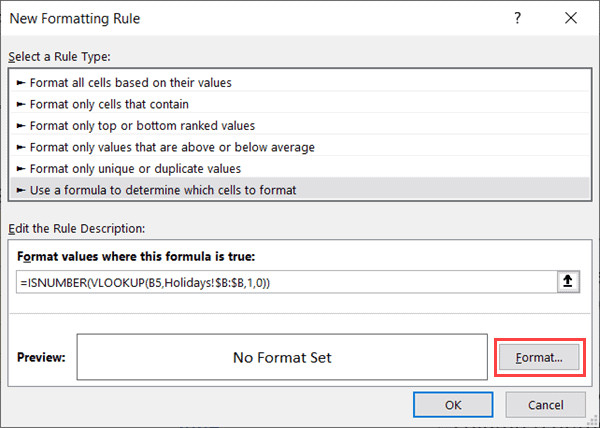600x428 pixels.
Task: Click the 'No Format Set' preview box
Action: pos(283,357)
